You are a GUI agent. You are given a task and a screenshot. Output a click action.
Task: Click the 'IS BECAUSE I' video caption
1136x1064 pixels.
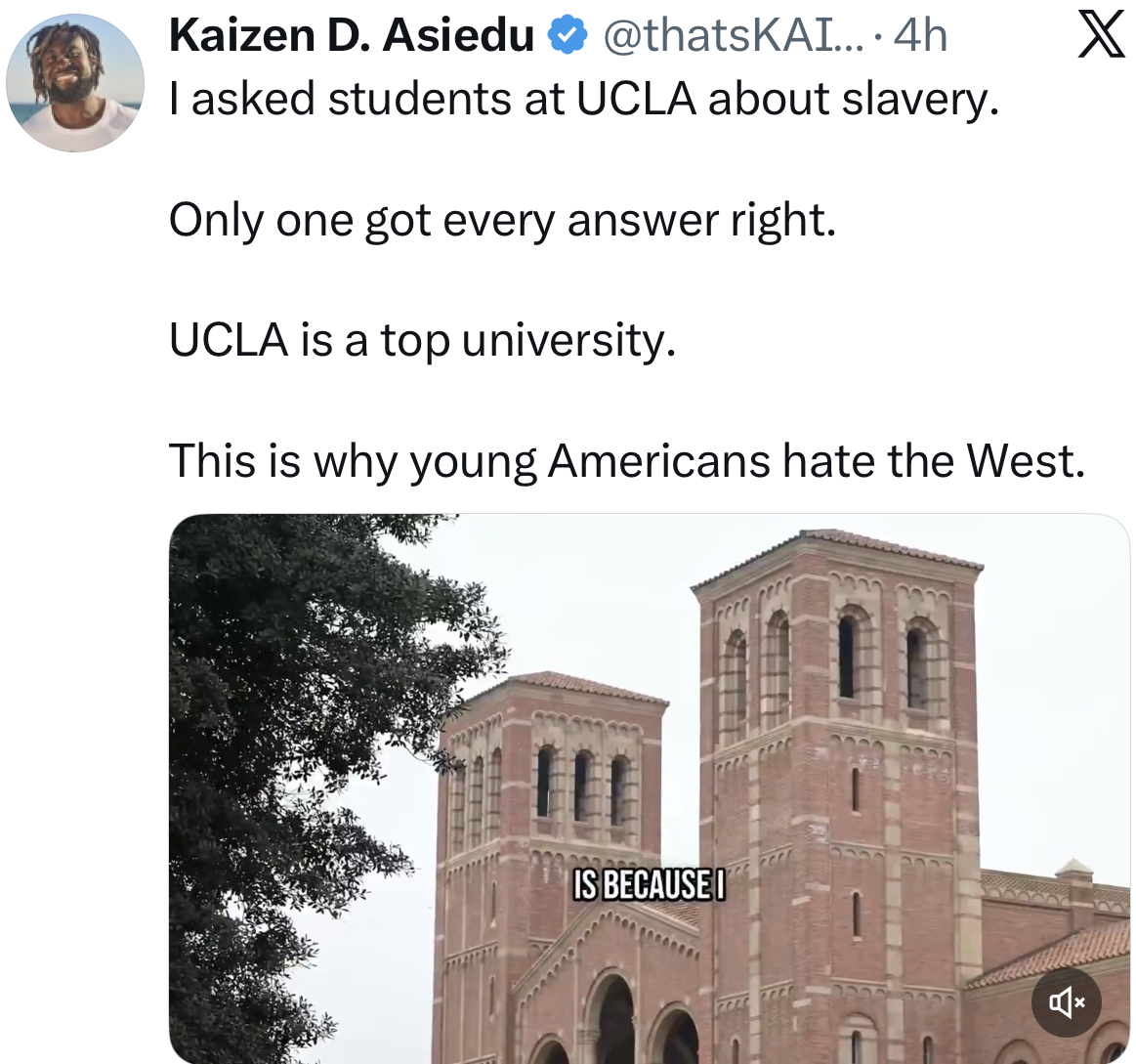click(649, 884)
